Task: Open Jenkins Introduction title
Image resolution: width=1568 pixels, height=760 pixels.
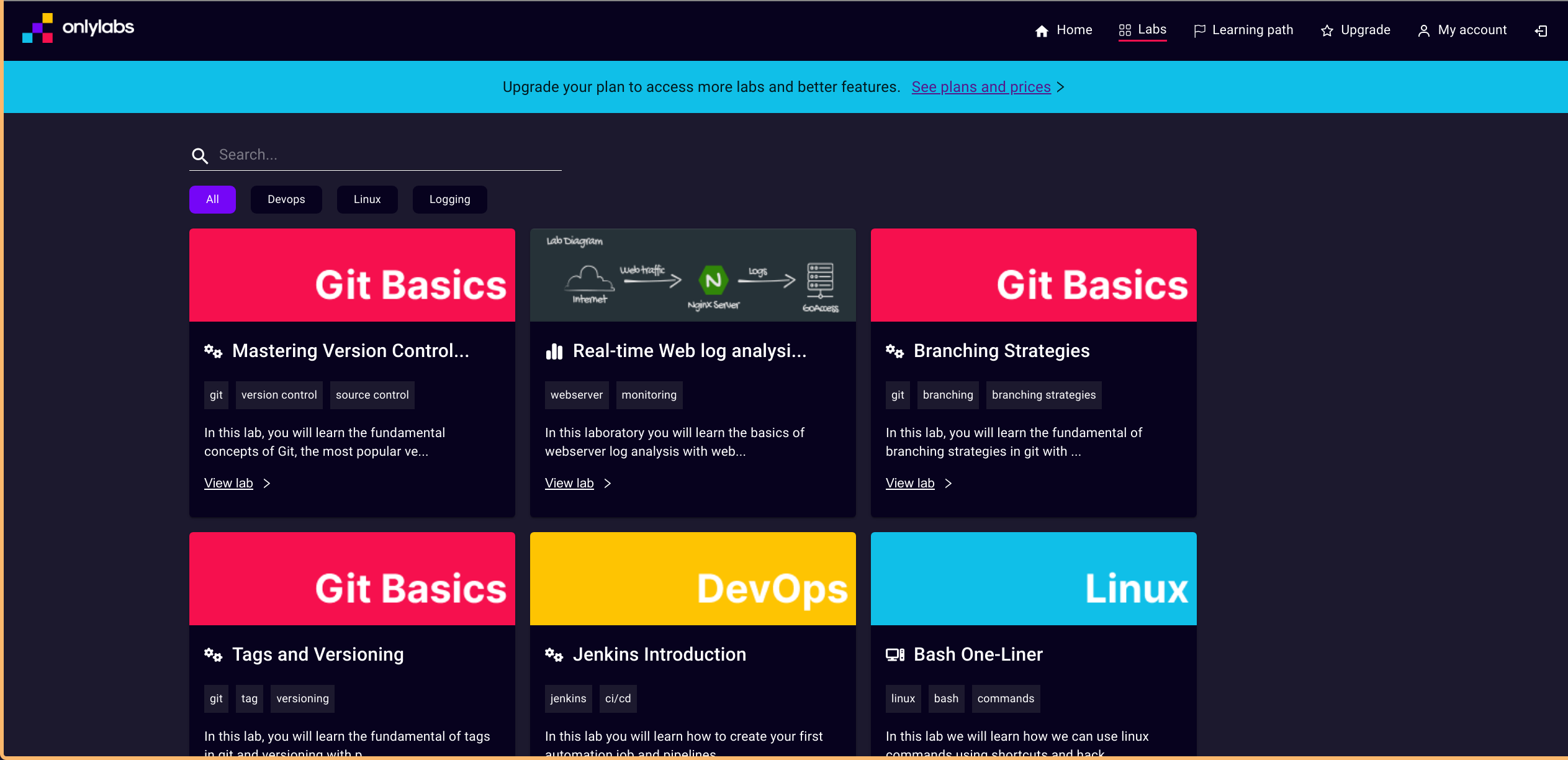Action: tap(659, 654)
